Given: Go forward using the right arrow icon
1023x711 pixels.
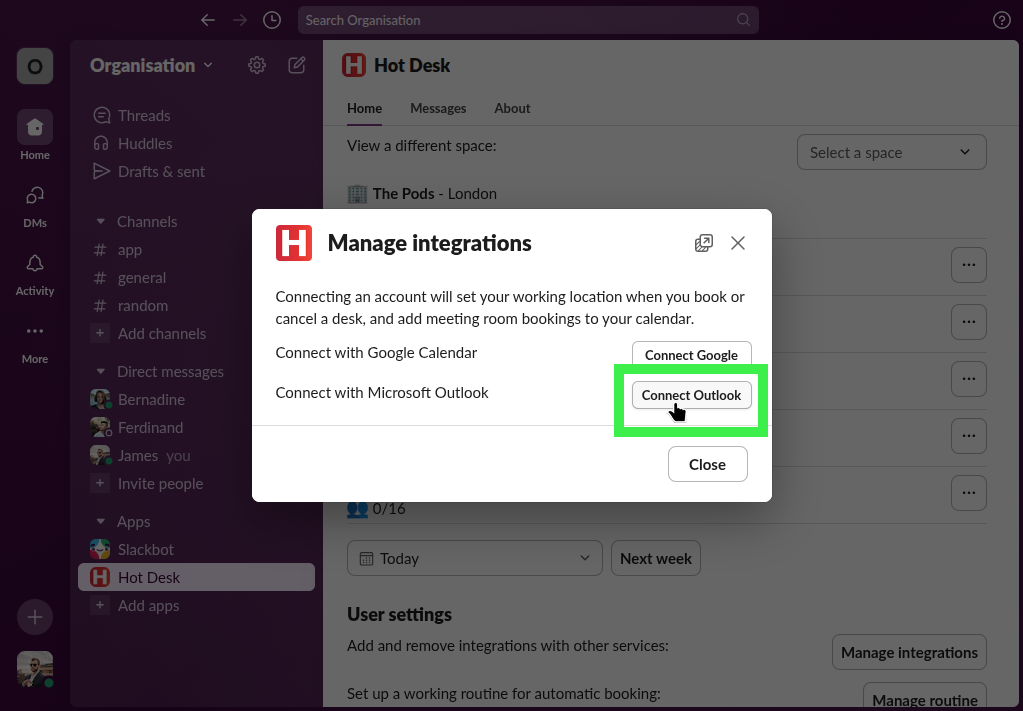Looking at the screenshot, I should [240, 20].
